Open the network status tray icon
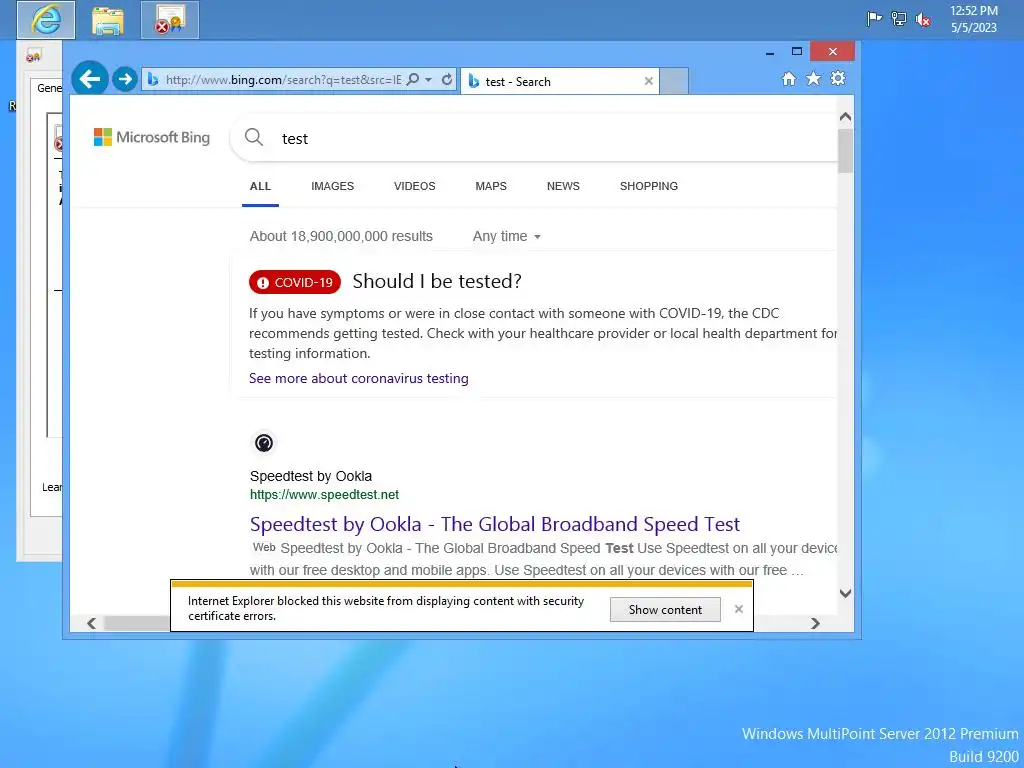The height and width of the screenshot is (768, 1024). 899,19
